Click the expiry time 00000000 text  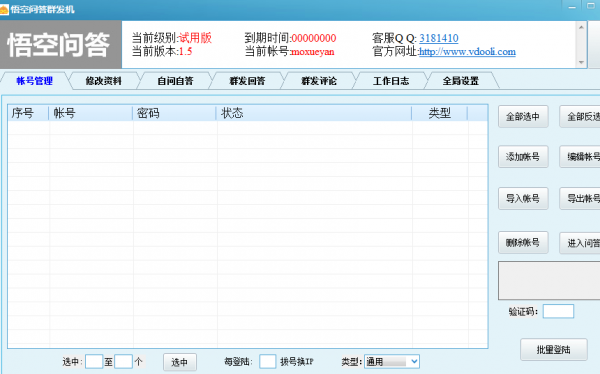(314, 38)
